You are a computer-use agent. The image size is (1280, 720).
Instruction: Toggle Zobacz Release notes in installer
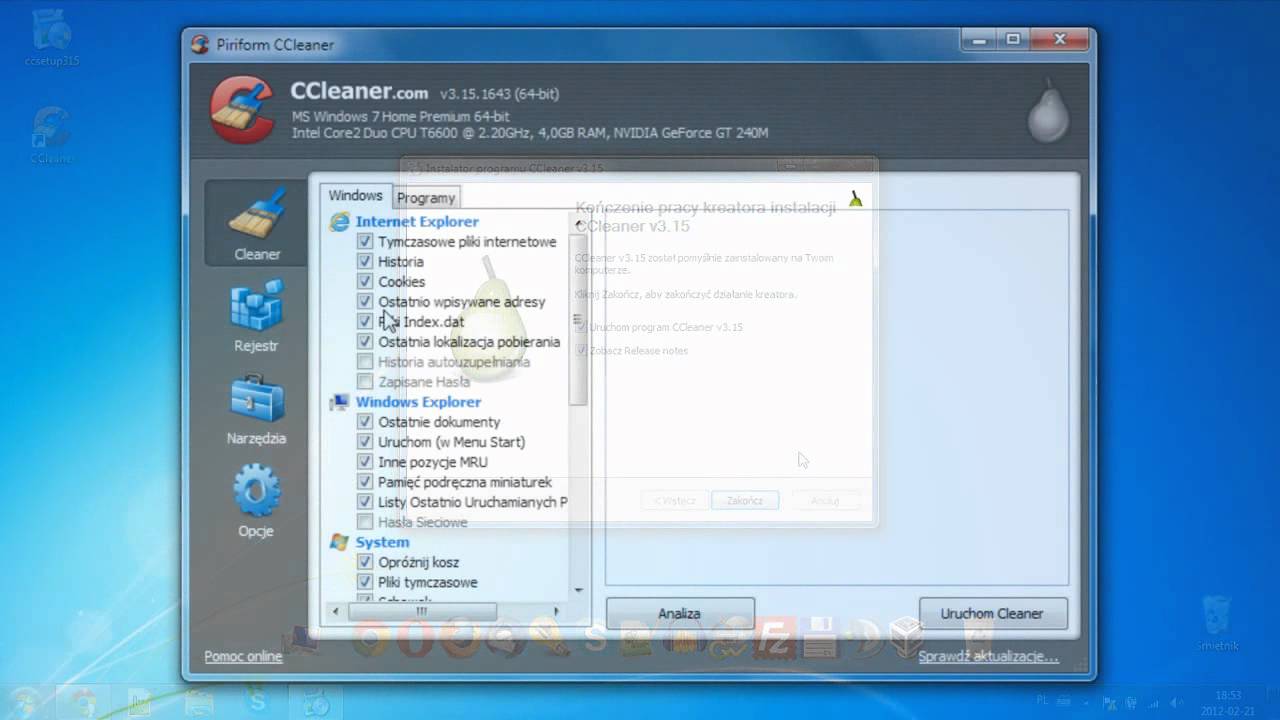pyautogui.click(x=581, y=351)
